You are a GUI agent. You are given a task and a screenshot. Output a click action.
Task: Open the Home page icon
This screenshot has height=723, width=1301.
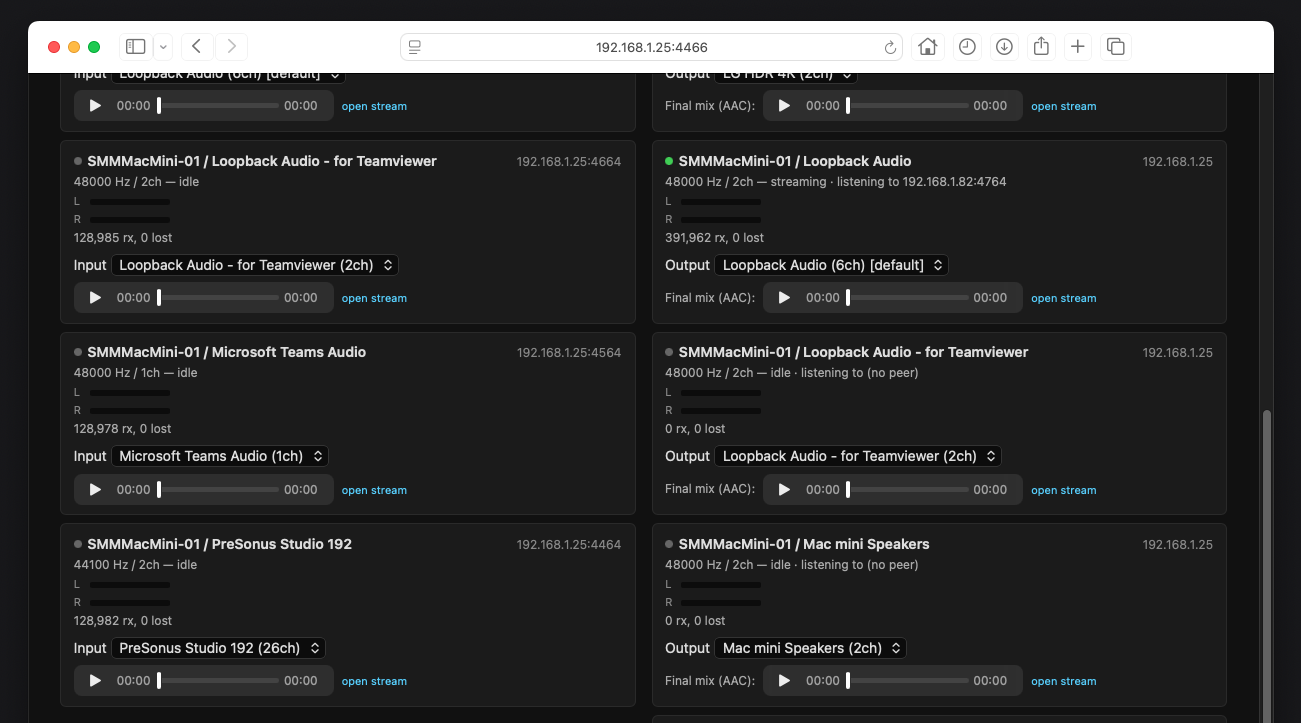(x=928, y=46)
